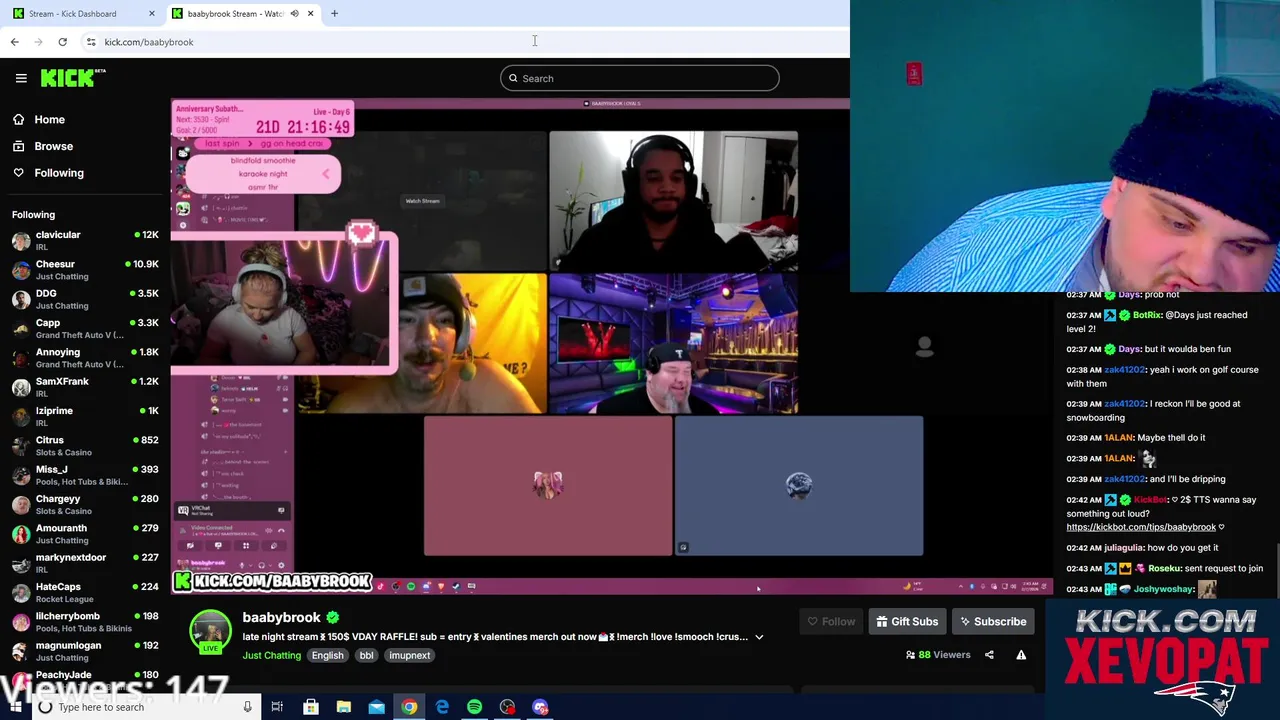
Task: Open Cheesur channel in Following list
Action: click(85, 270)
